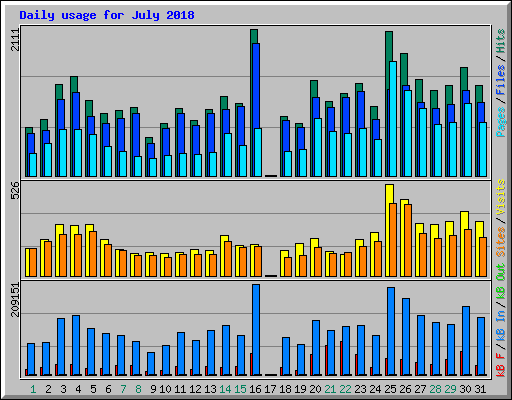Select day 4 label on the x-axis

[x=78, y=389]
